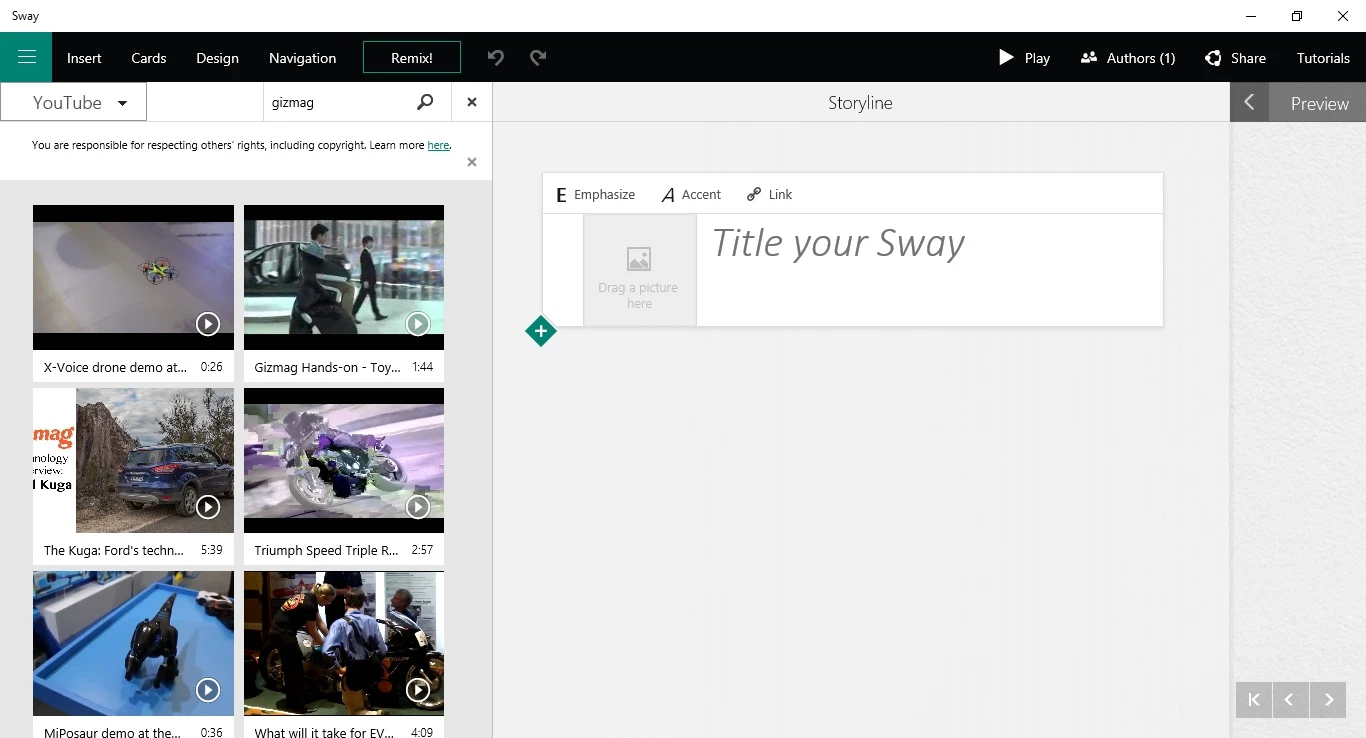This screenshot has height=738, width=1366.
Task: Click the 'The Kuga: Ford's techn...' title text
Action: (114, 550)
